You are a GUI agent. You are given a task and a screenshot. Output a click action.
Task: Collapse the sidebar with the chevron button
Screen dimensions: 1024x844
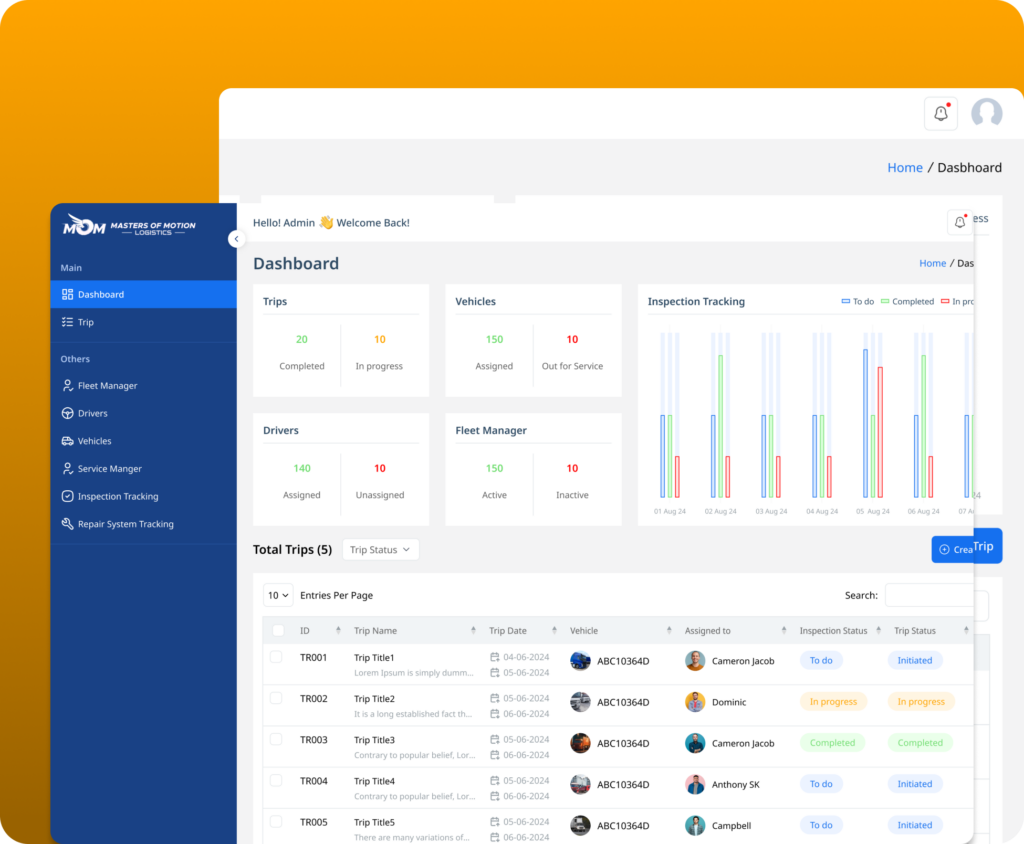click(x=236, y=239)
